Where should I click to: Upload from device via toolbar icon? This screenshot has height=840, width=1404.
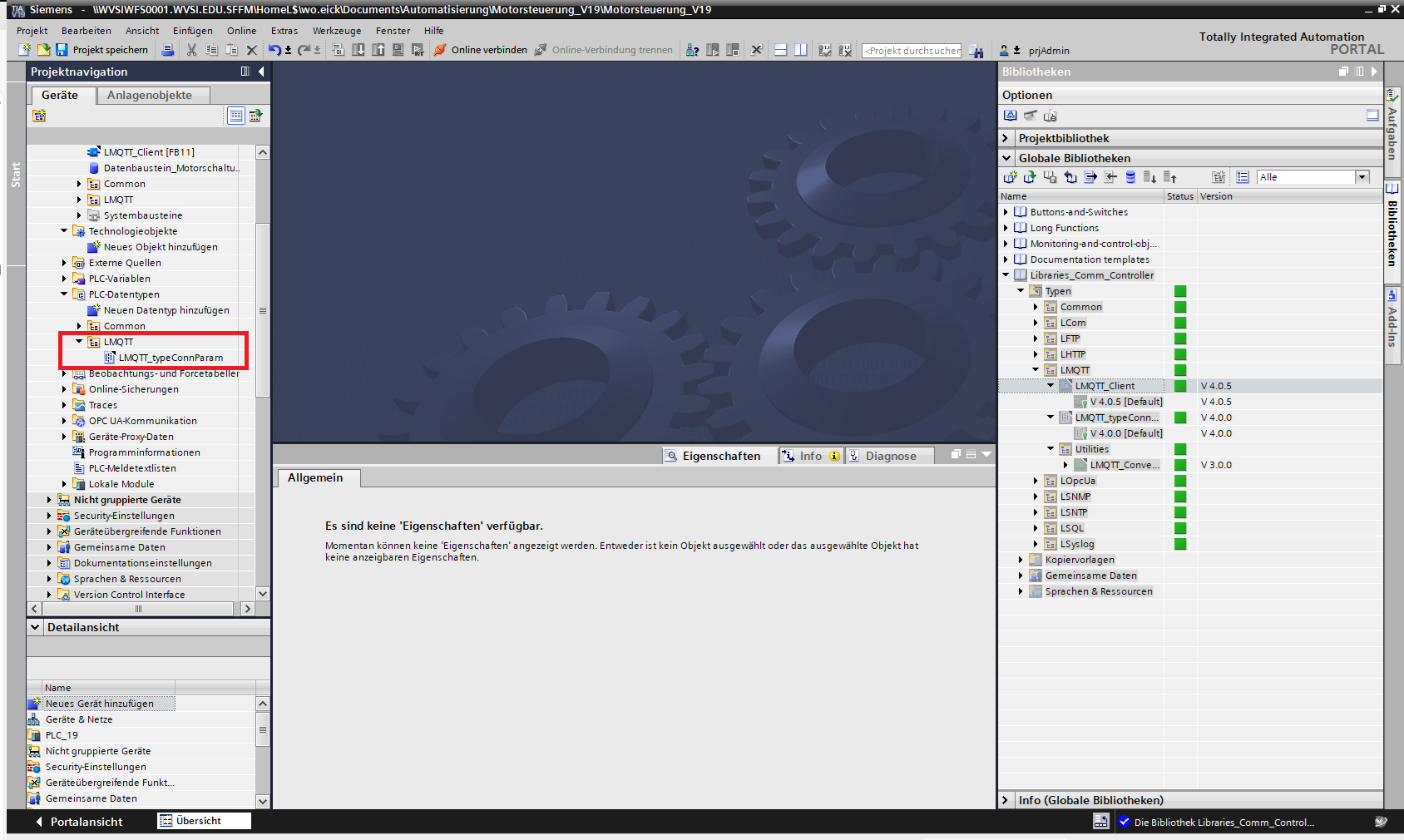click(378, 50)
